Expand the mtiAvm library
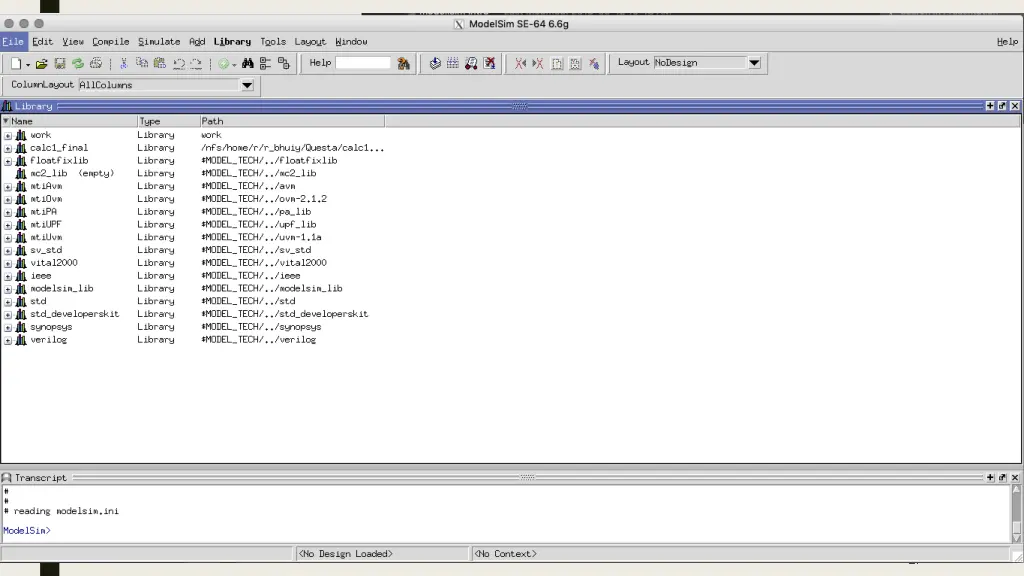1024x576 pixels. [x=8, y=186]
